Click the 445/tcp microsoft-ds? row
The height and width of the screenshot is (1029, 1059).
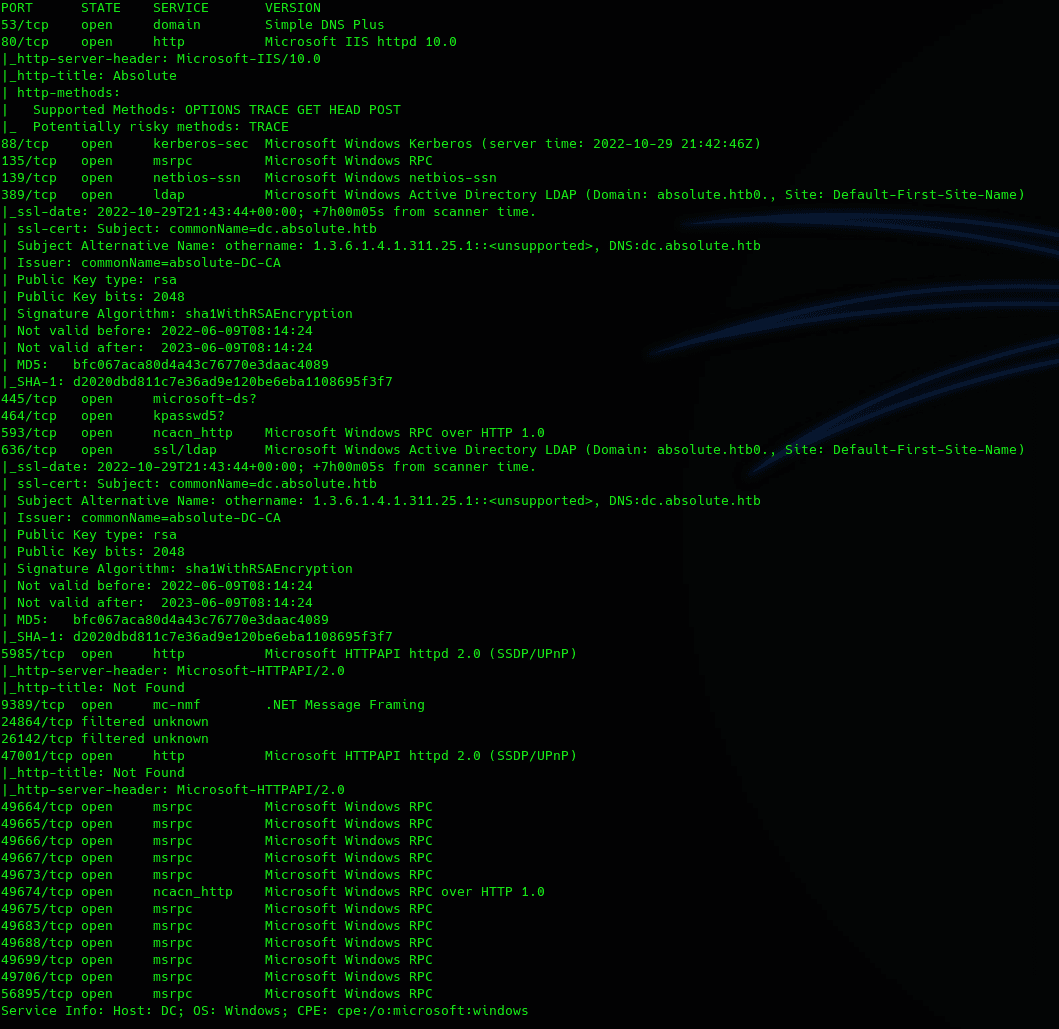coord(129,399)
